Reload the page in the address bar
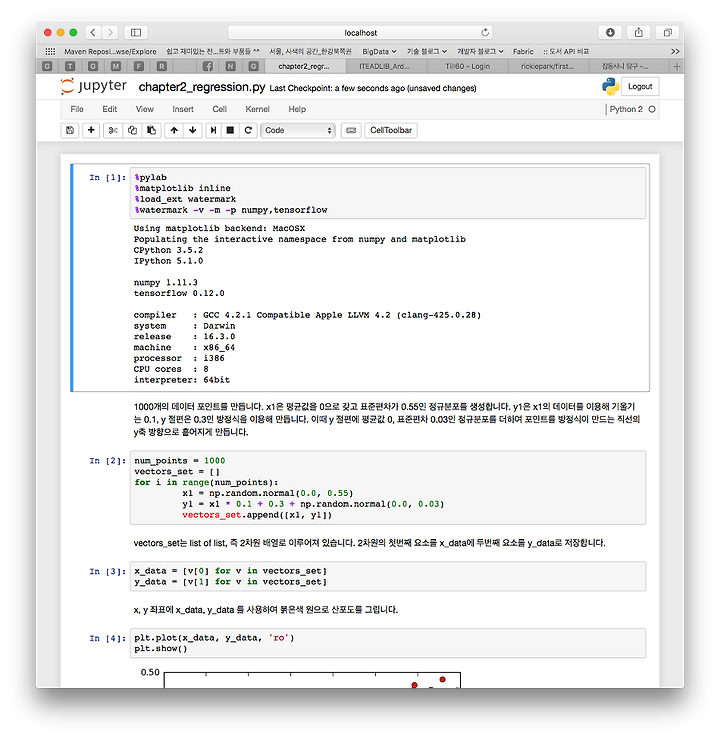This screenshot has width=720, height=739. (485, 33)
